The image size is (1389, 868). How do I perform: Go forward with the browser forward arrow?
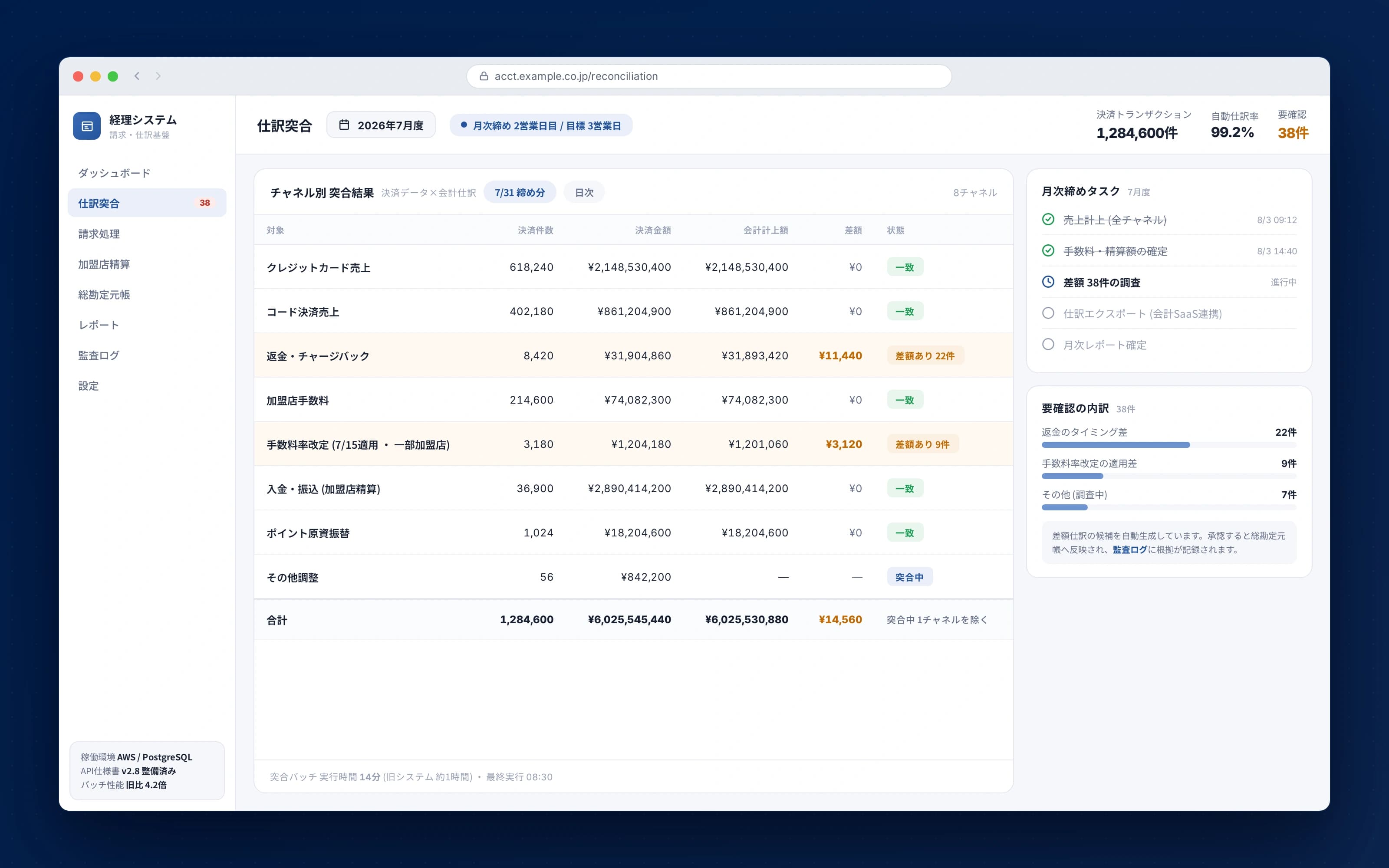(x=158, y=76)
